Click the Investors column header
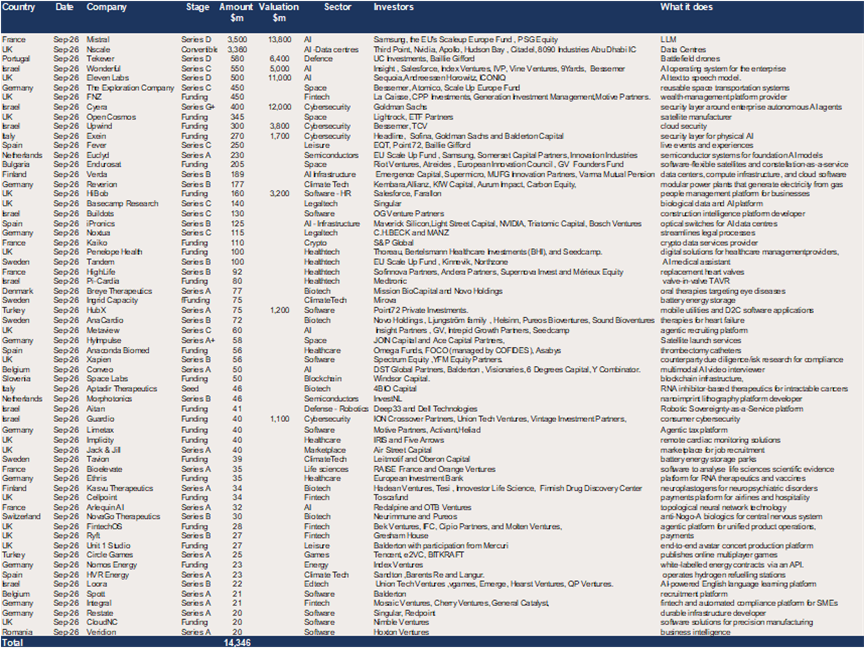The image size is (864, 648). [393, 7]
